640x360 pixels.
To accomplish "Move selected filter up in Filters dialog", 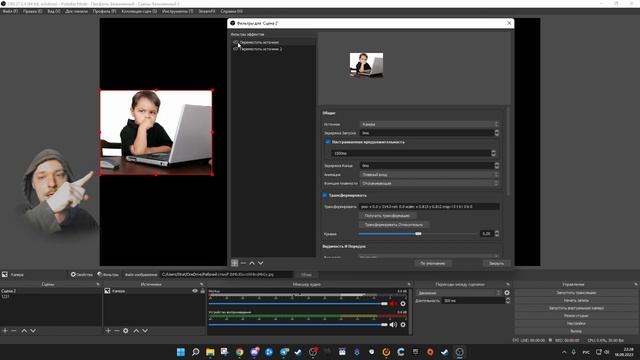I will coord(252,263).
